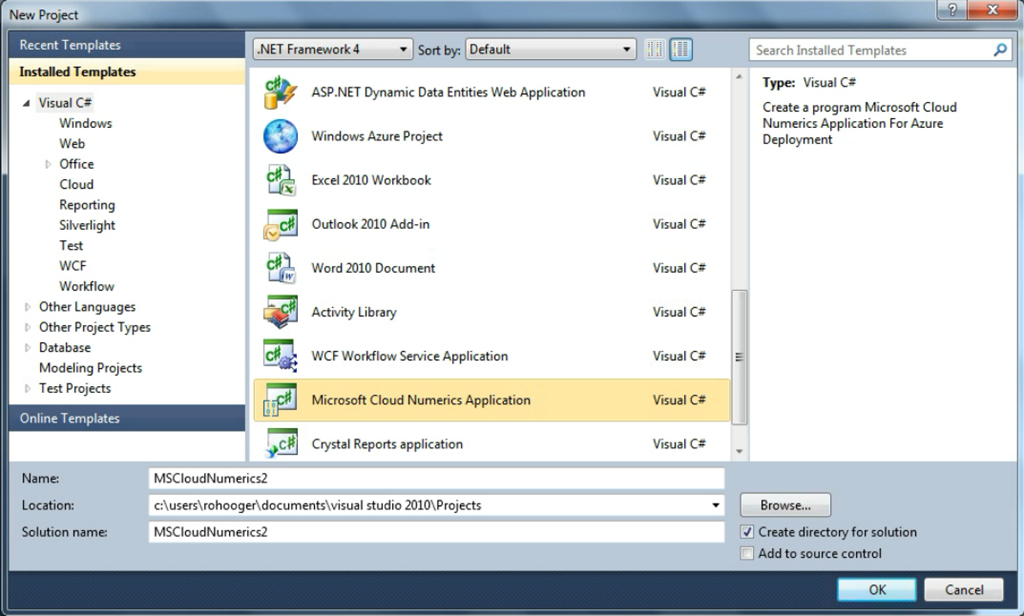The height and width of the screenshot is (616, 1024).
Task: Enable Add to source control checkbox
Action: [747, 554]
